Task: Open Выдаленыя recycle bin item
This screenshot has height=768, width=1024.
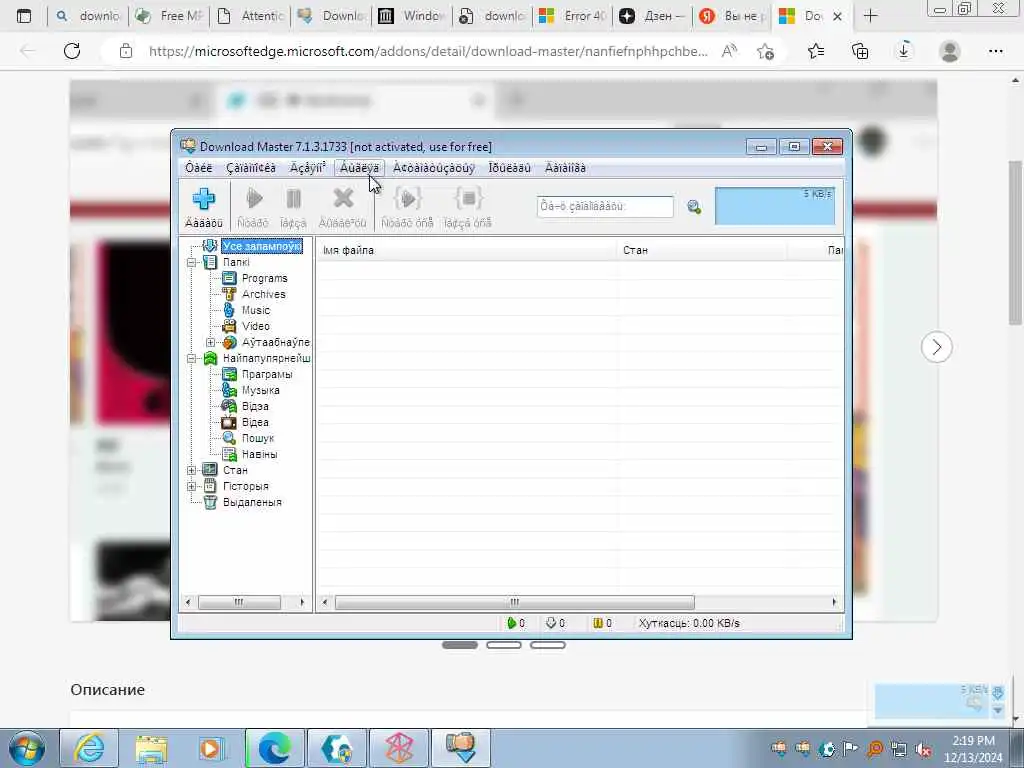Action: pos(252,502)
